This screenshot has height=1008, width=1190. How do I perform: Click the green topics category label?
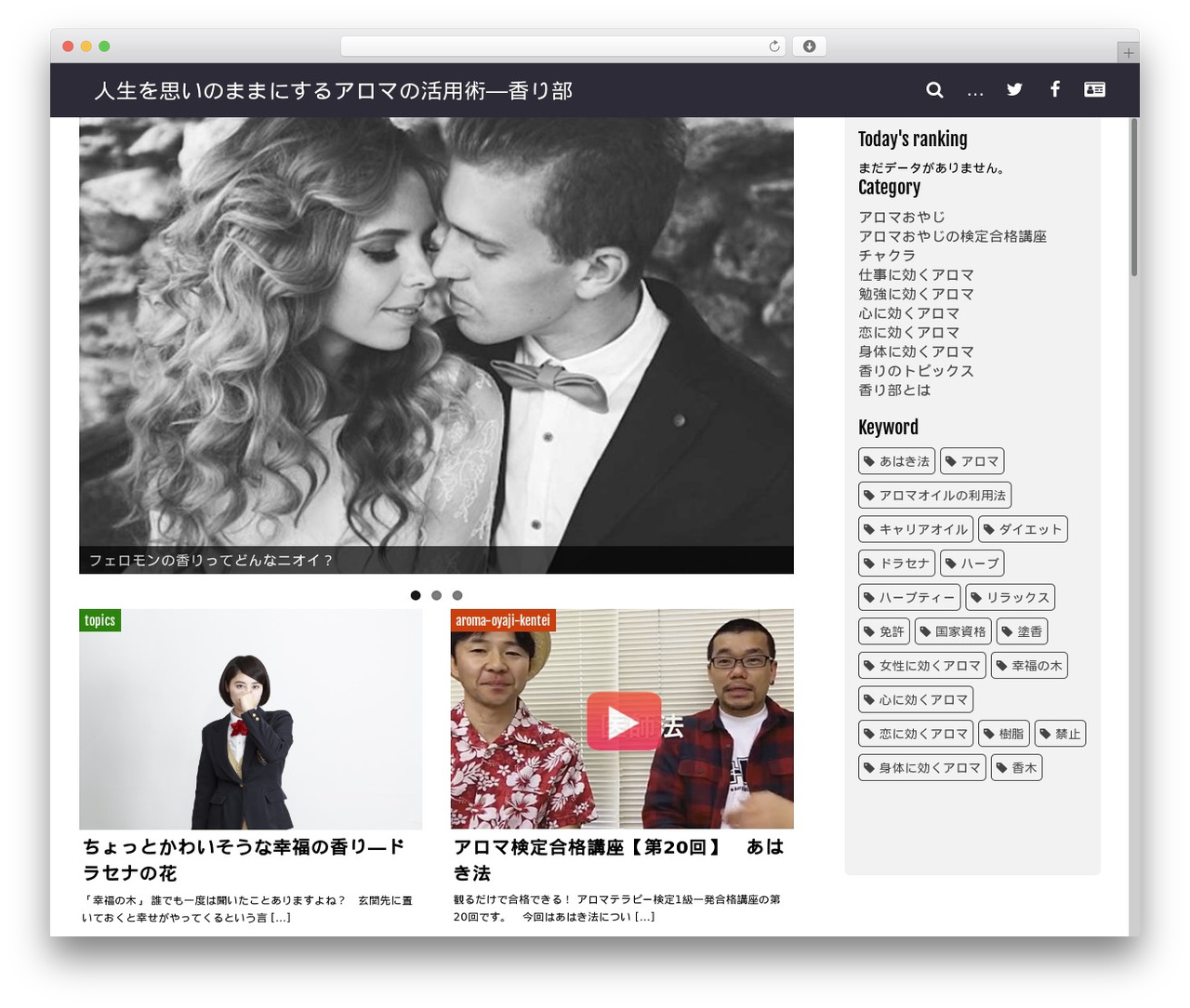click(99, 620)
